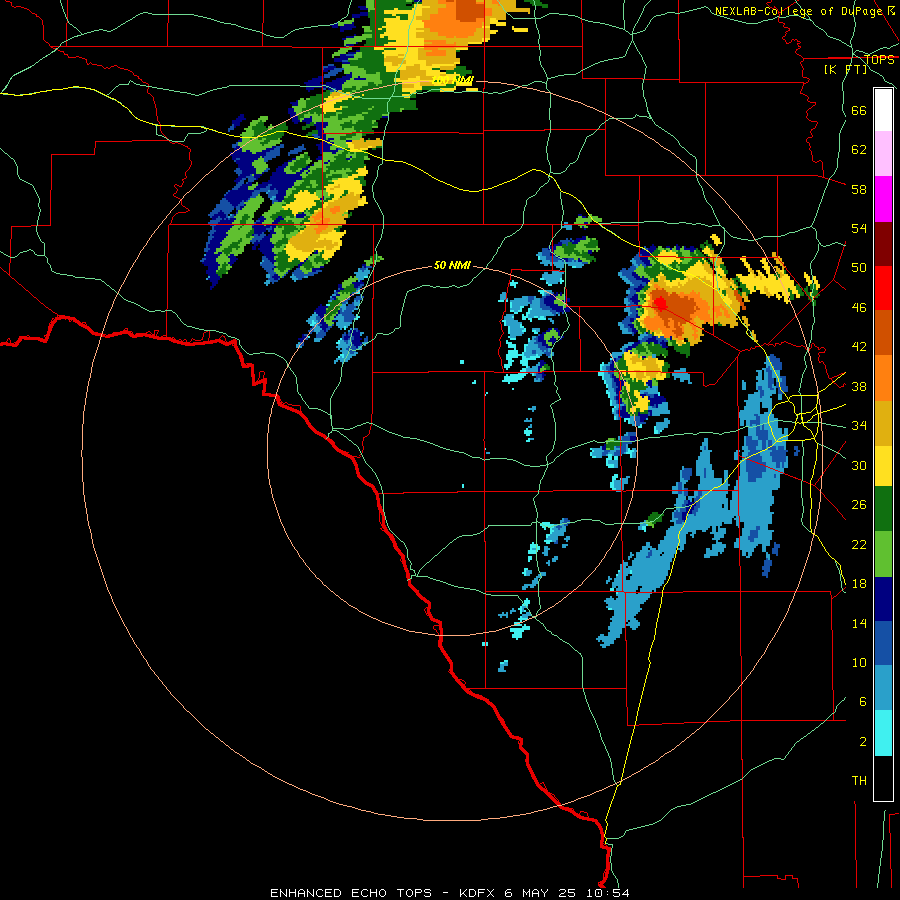Image resolution: width=900 pixels, height=900 pixels.
Task: Click the '54' legend value
Action: (x=859, y=228)
